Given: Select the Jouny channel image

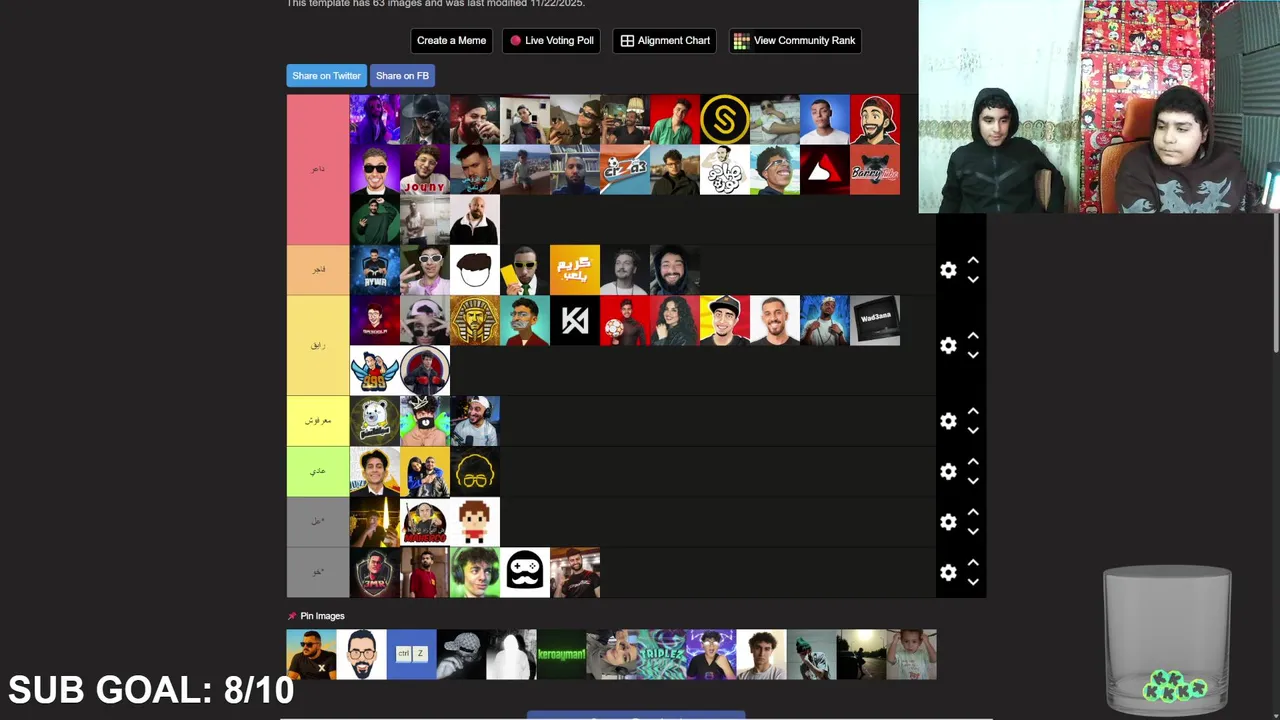Looking at the screenshot, I should click(x=425, y=170).
